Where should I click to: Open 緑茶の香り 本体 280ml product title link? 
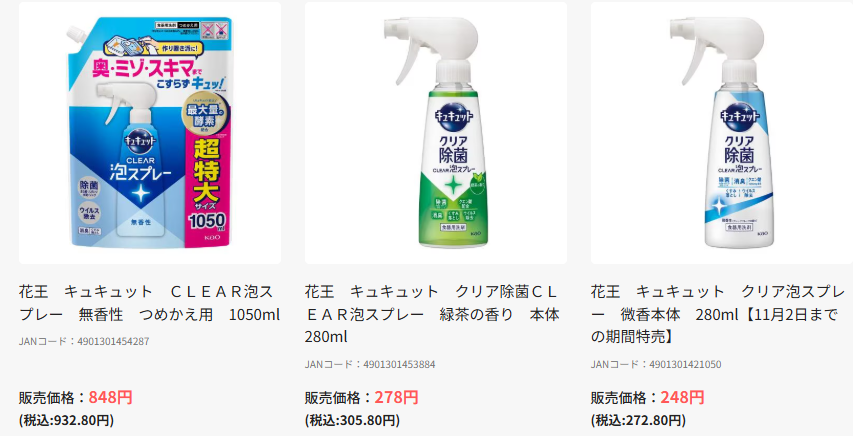(x=432, y=314)
